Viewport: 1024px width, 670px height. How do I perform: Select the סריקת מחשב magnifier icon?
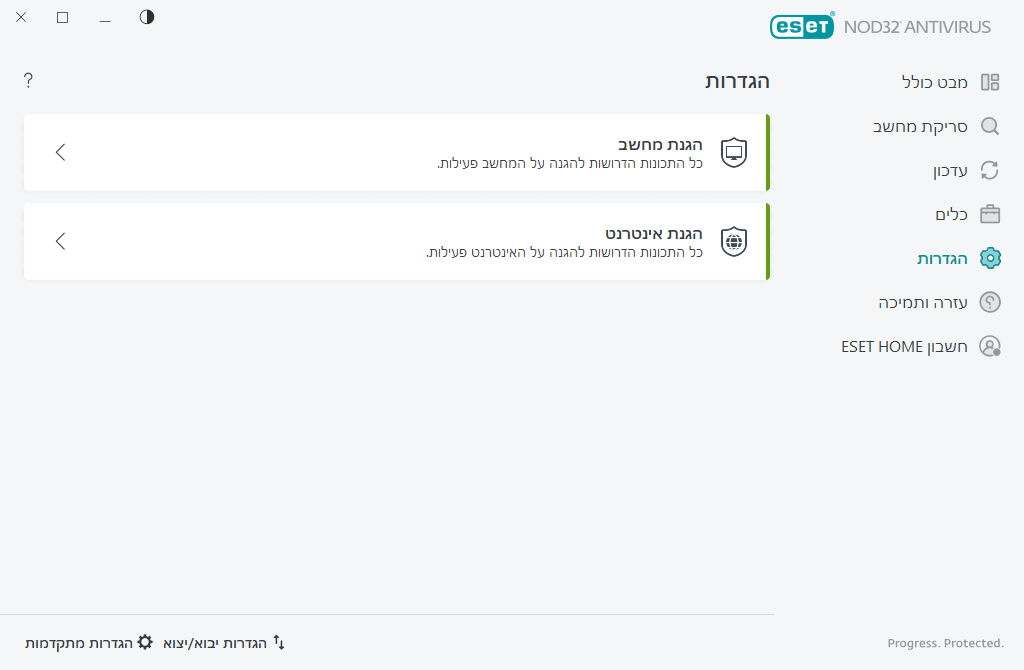coord(990,126)
